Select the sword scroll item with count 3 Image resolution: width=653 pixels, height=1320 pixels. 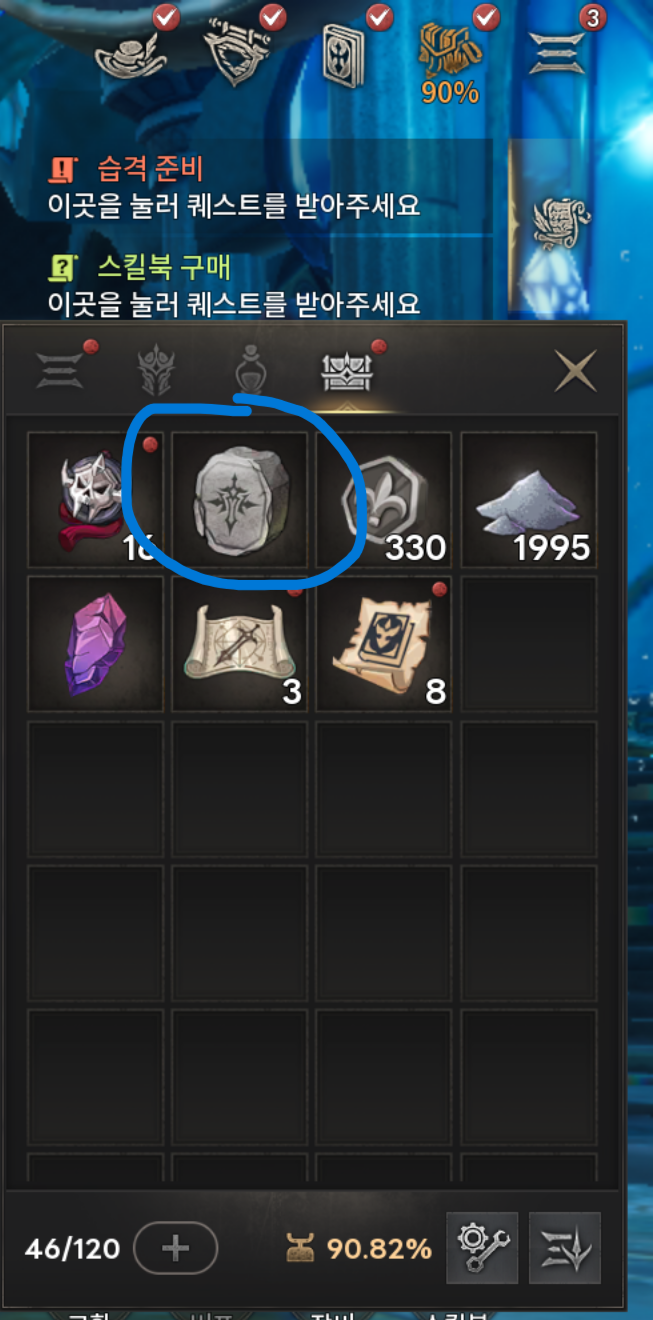pos(240,643)
